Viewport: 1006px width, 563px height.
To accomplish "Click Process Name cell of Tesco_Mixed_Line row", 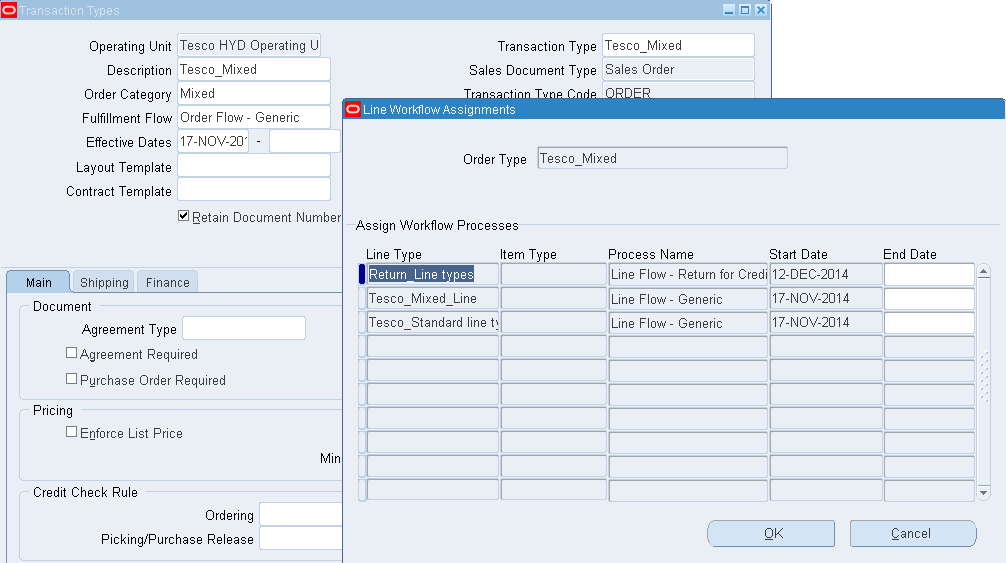I will (688, 299).
